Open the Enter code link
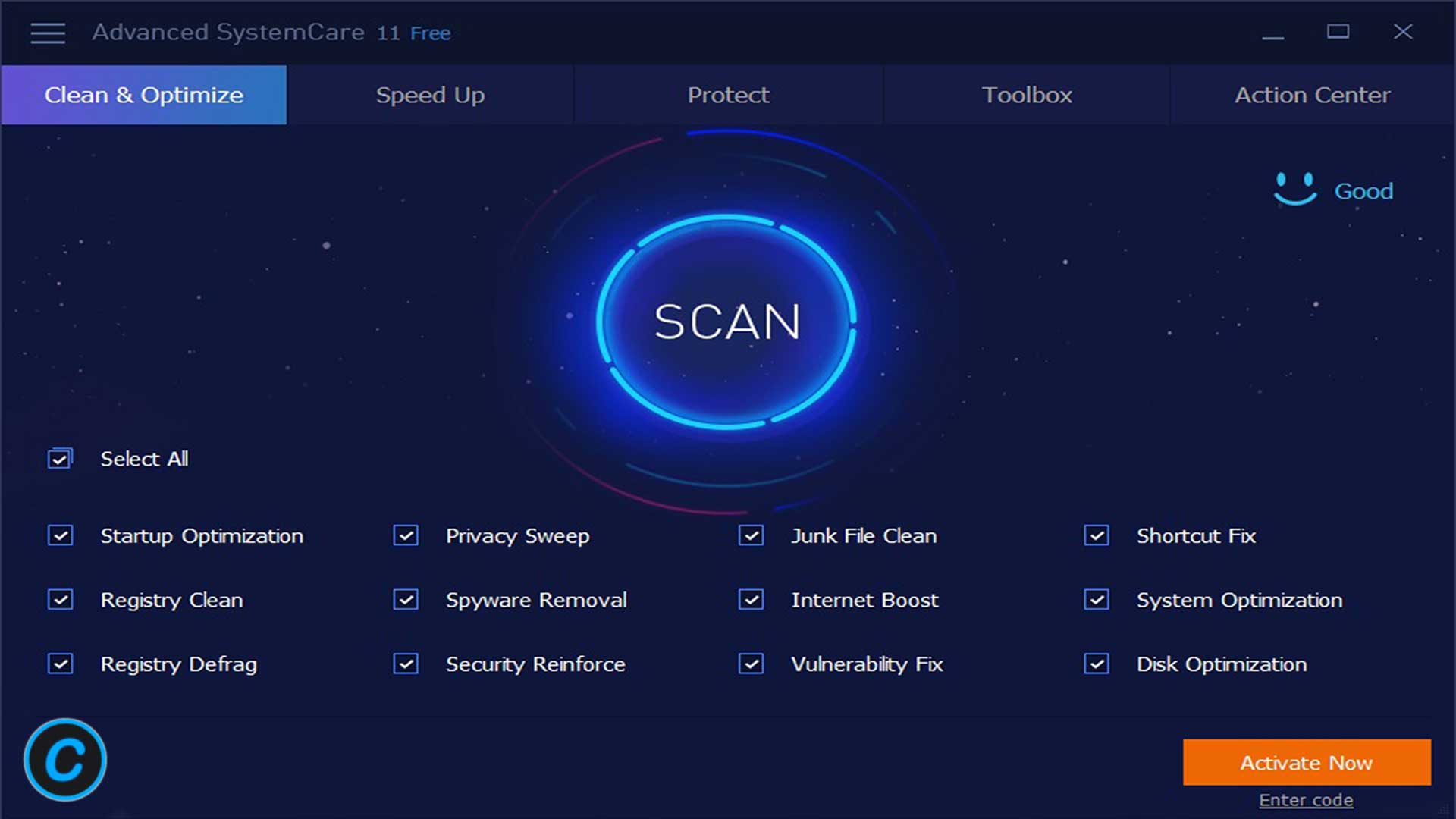This screenshot has height=819, width=1456. pyautogui.click(x=1306, y=800)
